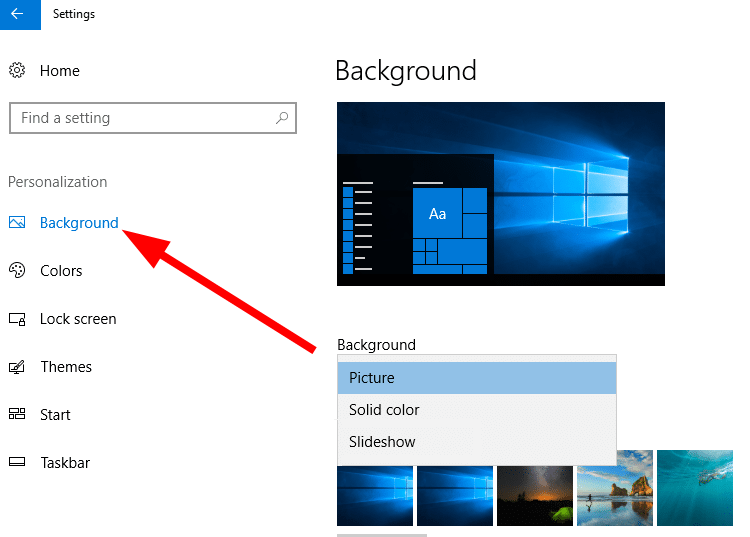Open the Lock screen settings
This screenshot has height=537, width=750.
pyautogui.click(x=78, y=319)
